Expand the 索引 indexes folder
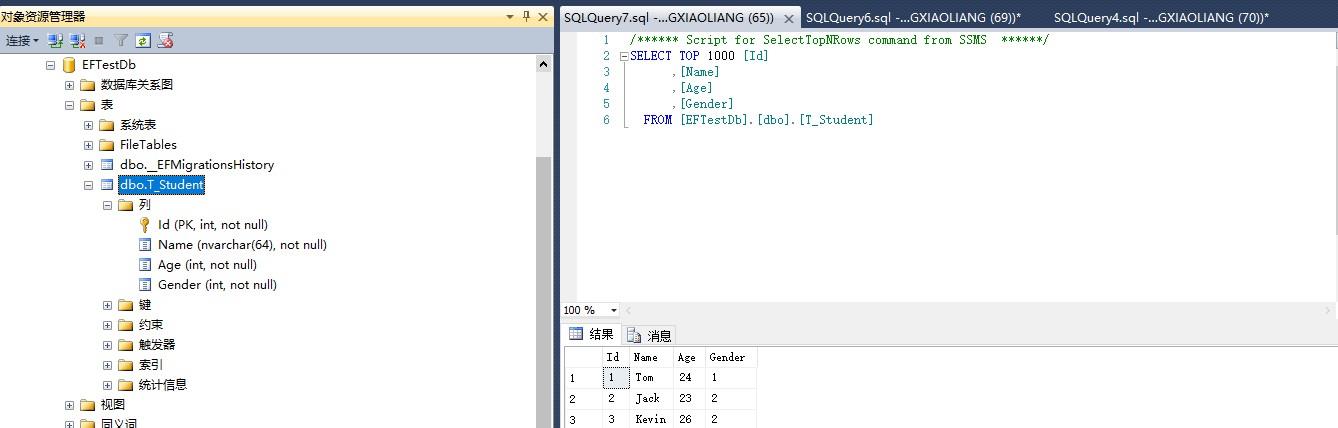This screenshot has height=428, width=1338. click(107, 365)
